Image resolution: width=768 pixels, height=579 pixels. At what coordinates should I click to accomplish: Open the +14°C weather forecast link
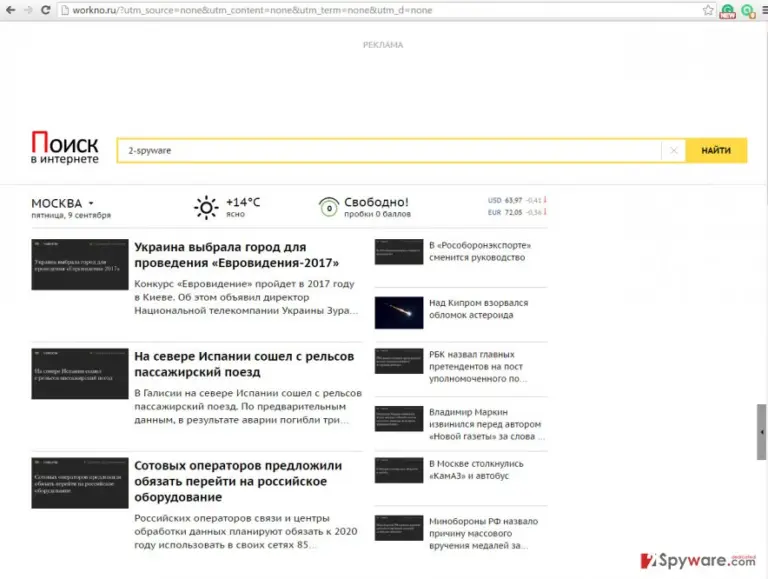pyautogui.click(x=243, y=202)
